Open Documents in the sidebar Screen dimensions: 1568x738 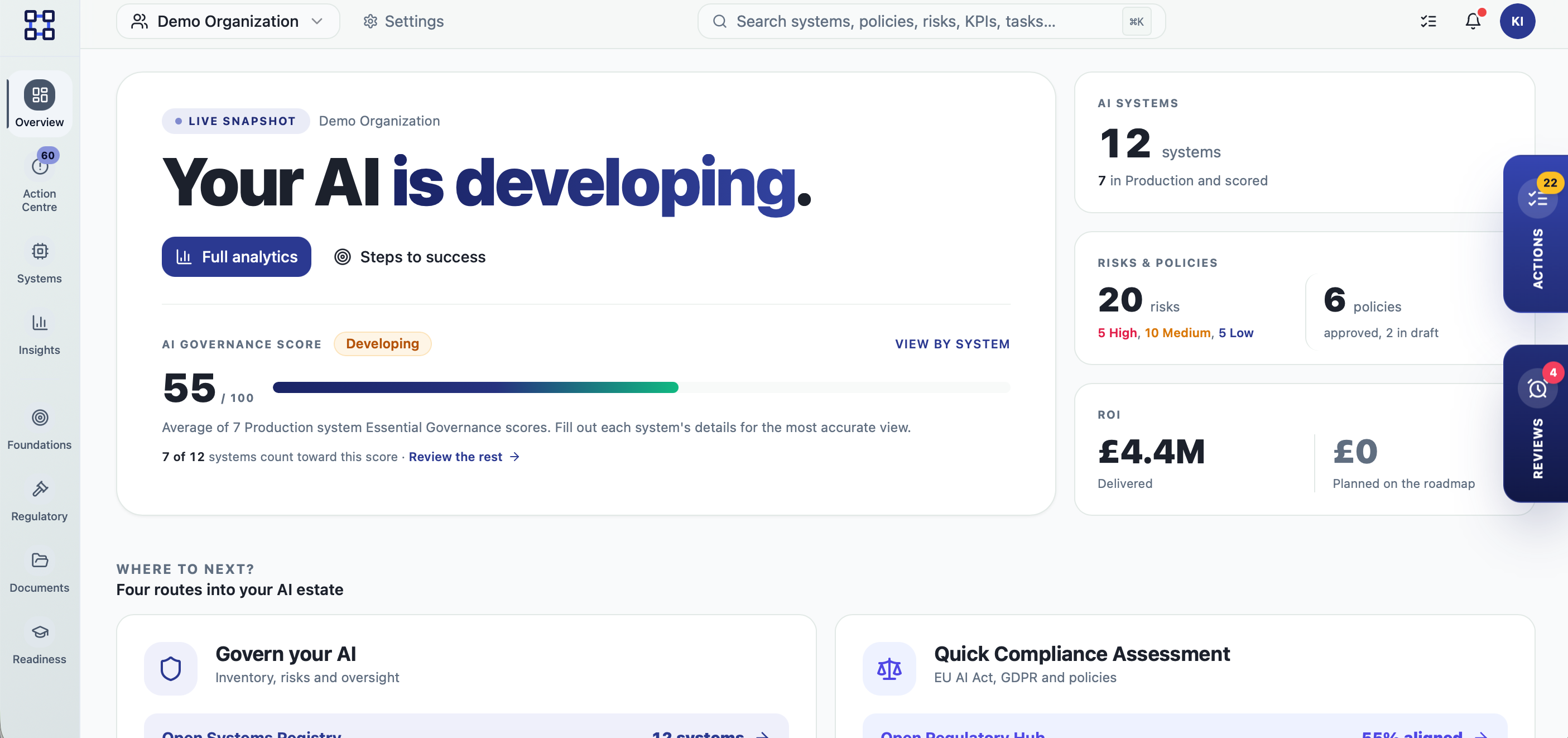click(x=40, y=572)
